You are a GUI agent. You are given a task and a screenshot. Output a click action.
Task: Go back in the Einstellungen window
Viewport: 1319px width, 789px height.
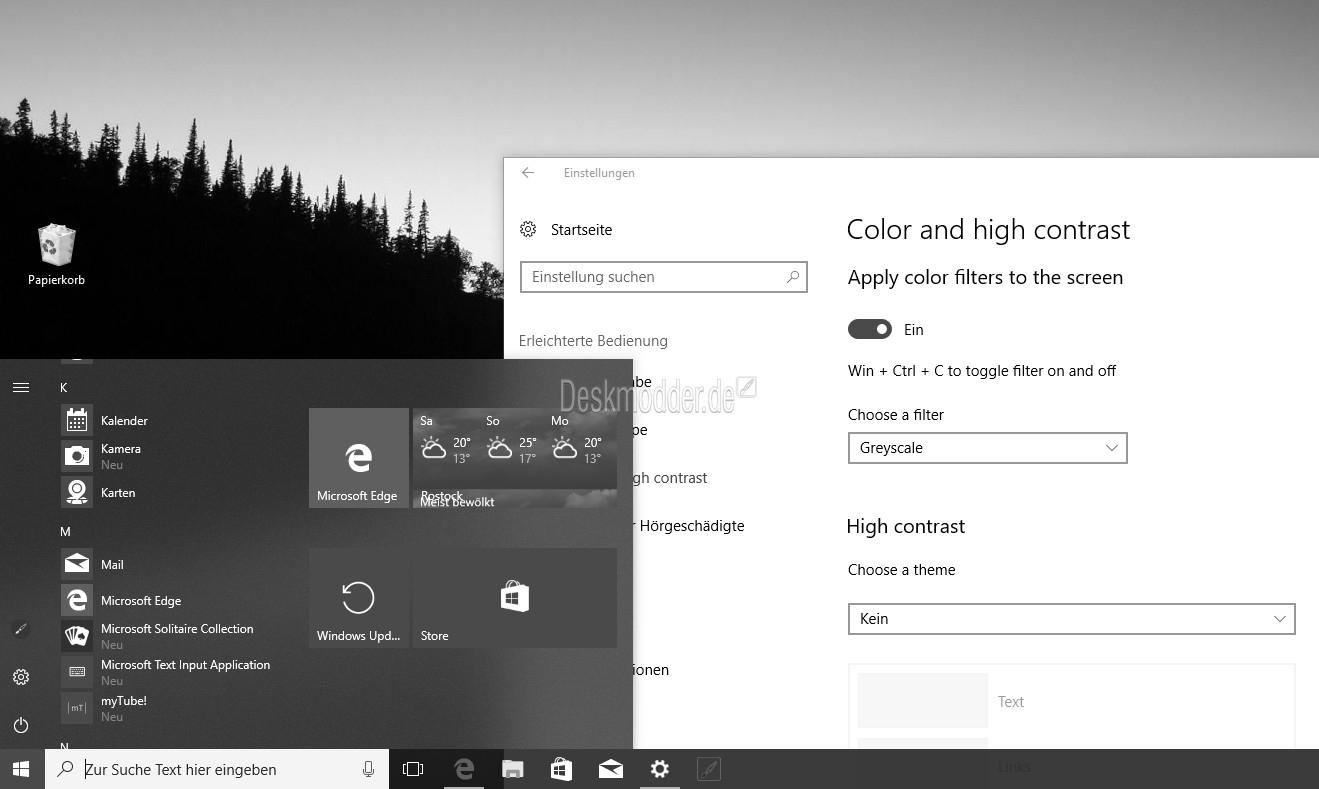point(528,173)
